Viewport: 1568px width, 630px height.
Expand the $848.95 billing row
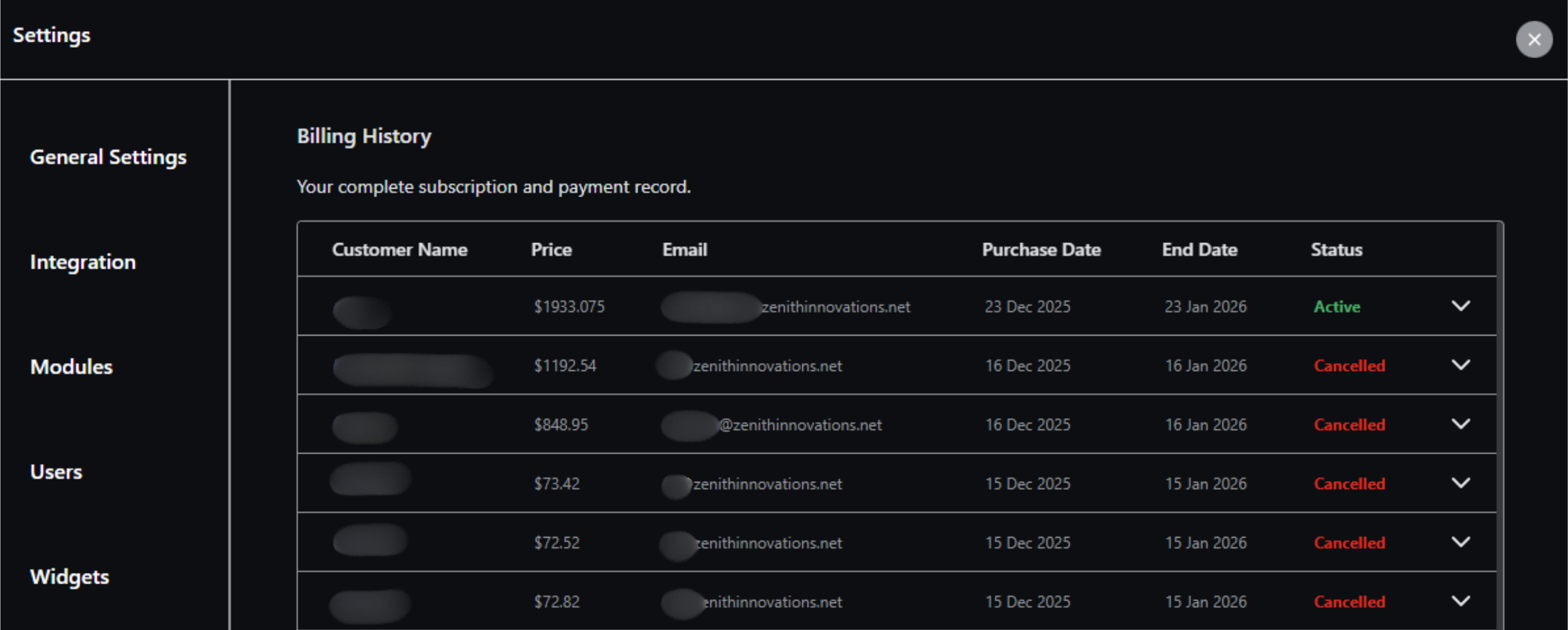(x=1461, y=424)
